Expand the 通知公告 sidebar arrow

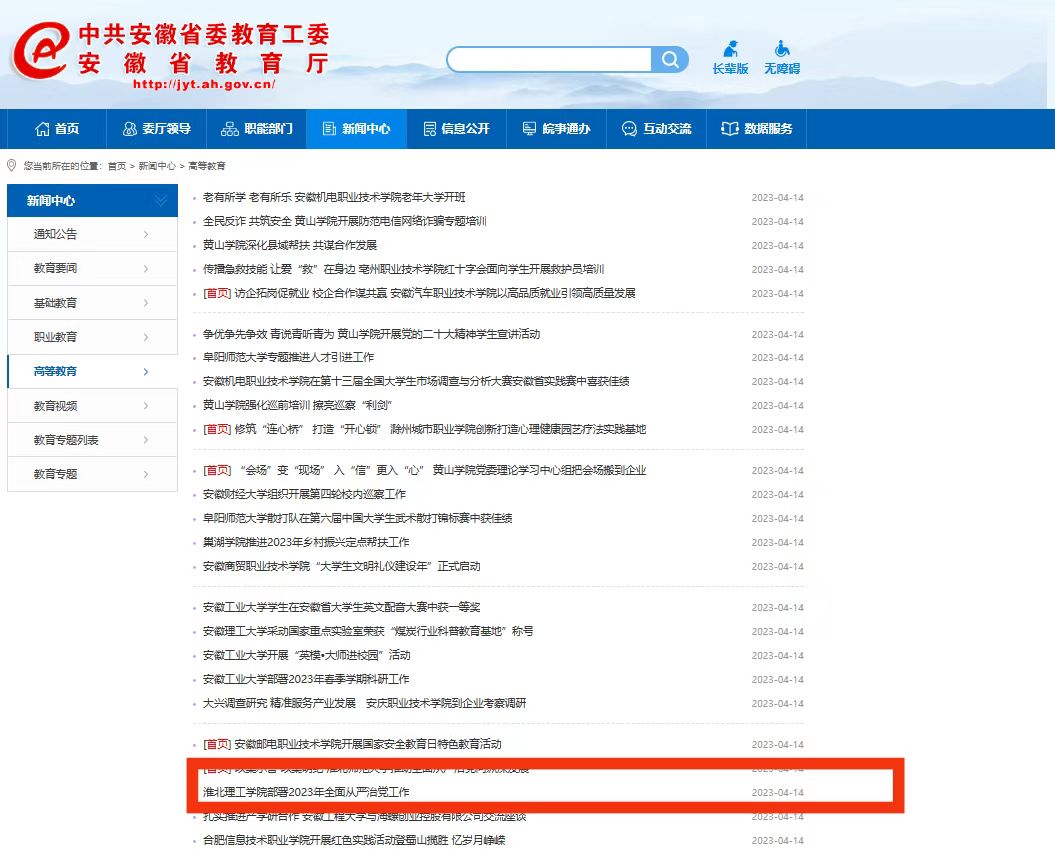click(146, 235)
